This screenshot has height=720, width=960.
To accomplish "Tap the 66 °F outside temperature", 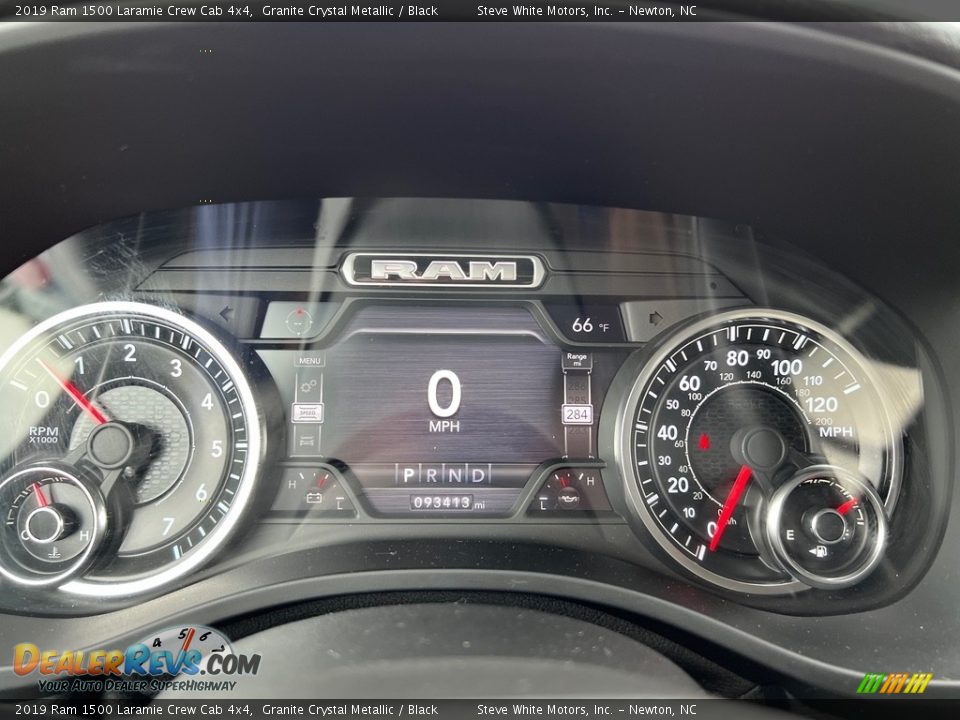I will (x=590, y=325).
